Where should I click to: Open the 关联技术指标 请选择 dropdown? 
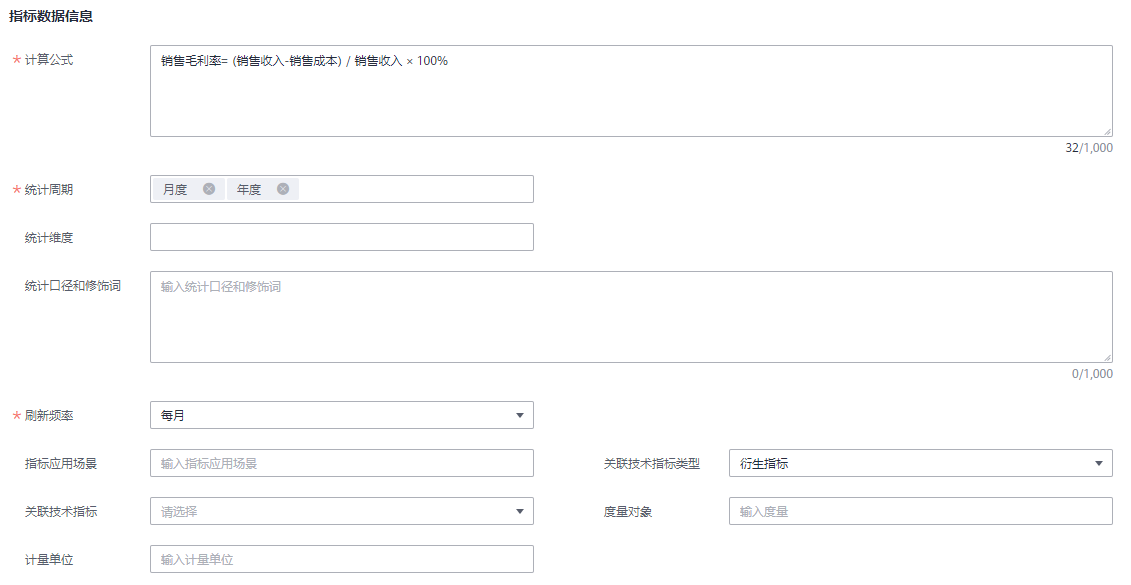[x=341, y=511]
